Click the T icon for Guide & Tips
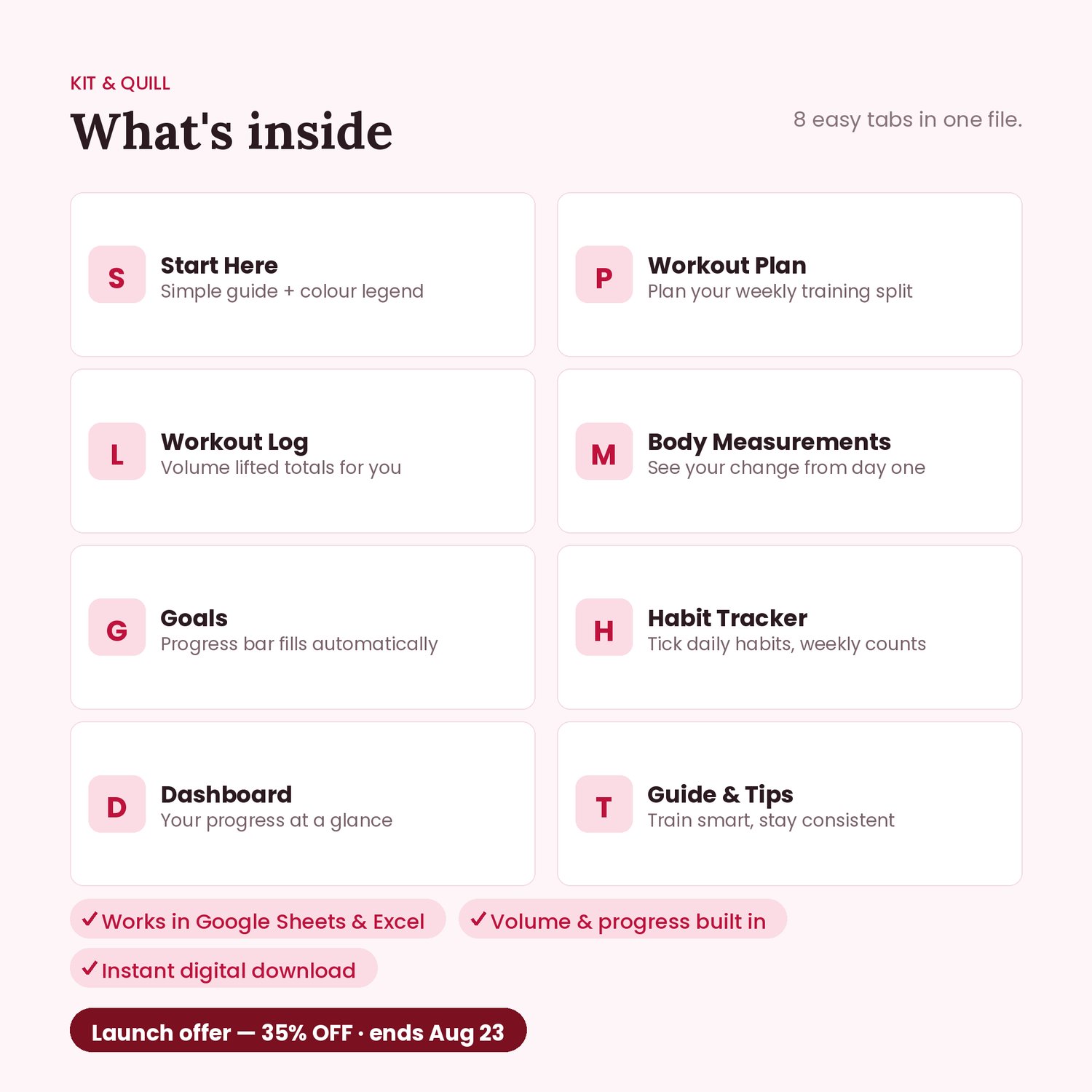 pos(604,804)
